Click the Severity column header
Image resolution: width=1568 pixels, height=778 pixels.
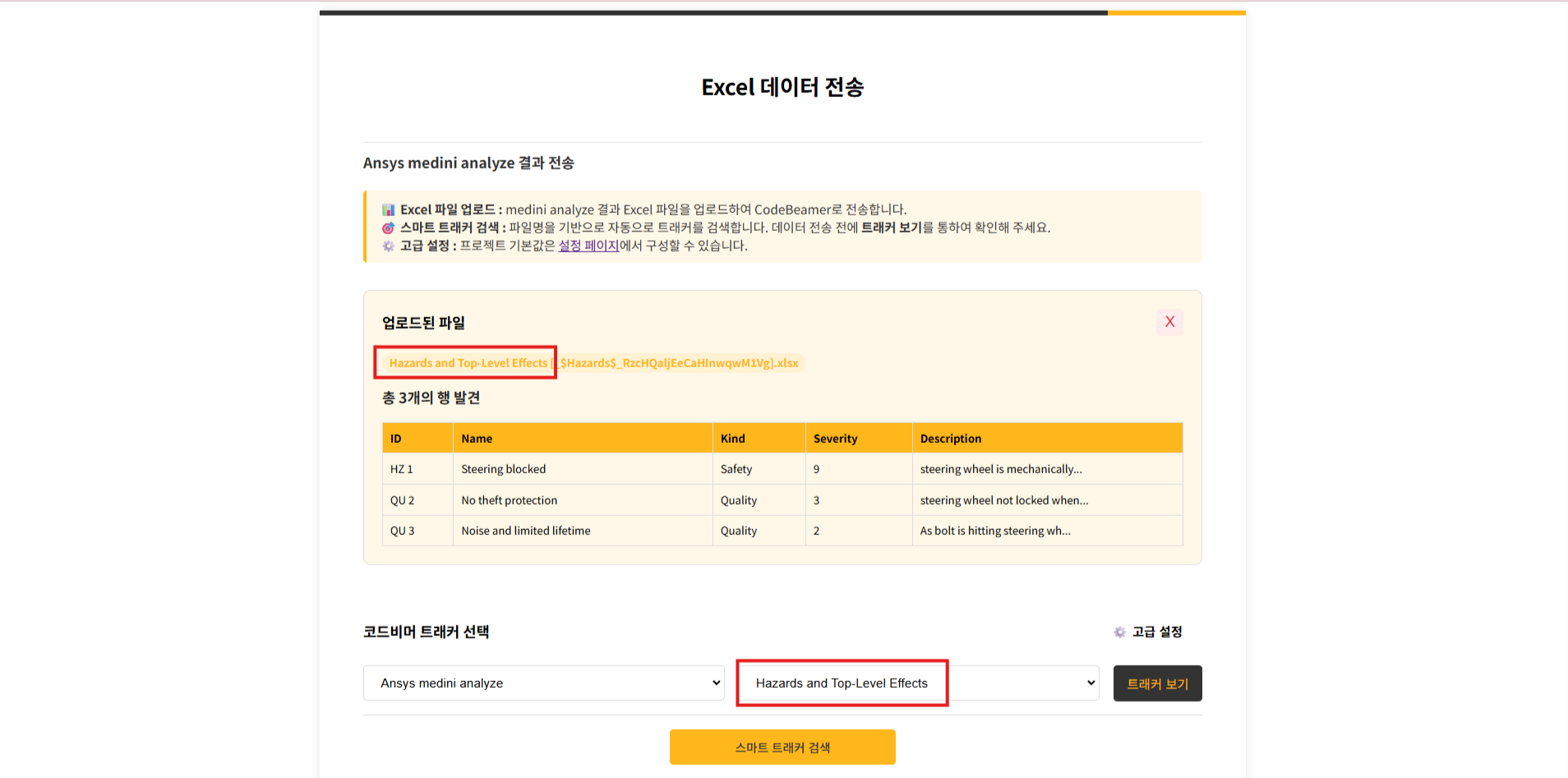tap(836, 438)
